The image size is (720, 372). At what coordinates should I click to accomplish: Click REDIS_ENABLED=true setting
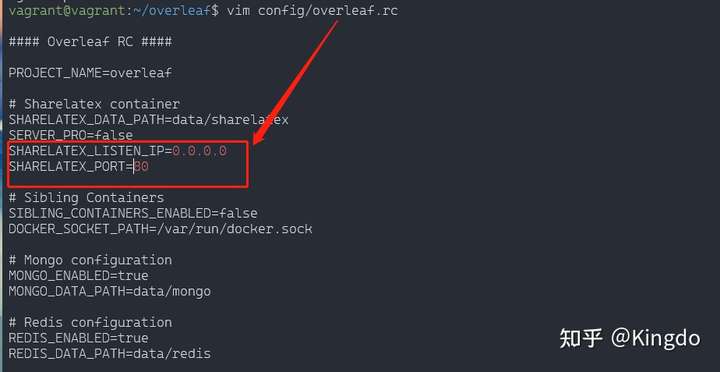click(x=79, y=338)
